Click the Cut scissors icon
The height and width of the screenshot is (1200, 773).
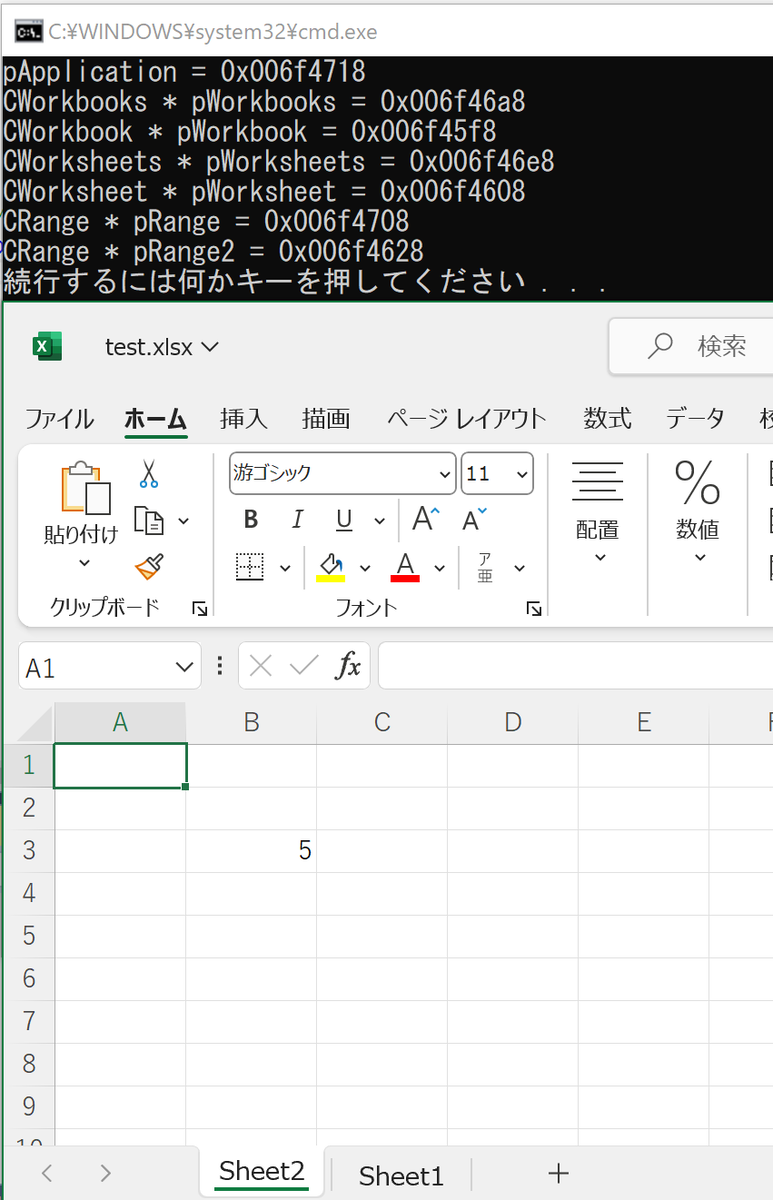click(149, 473)
